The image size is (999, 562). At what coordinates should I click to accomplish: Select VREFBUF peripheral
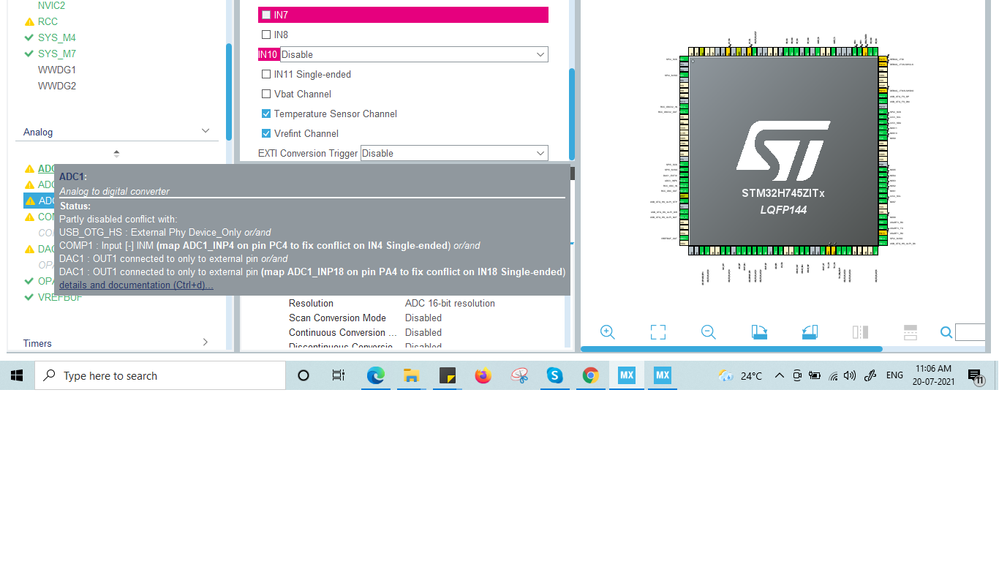[x=59, y=297]
